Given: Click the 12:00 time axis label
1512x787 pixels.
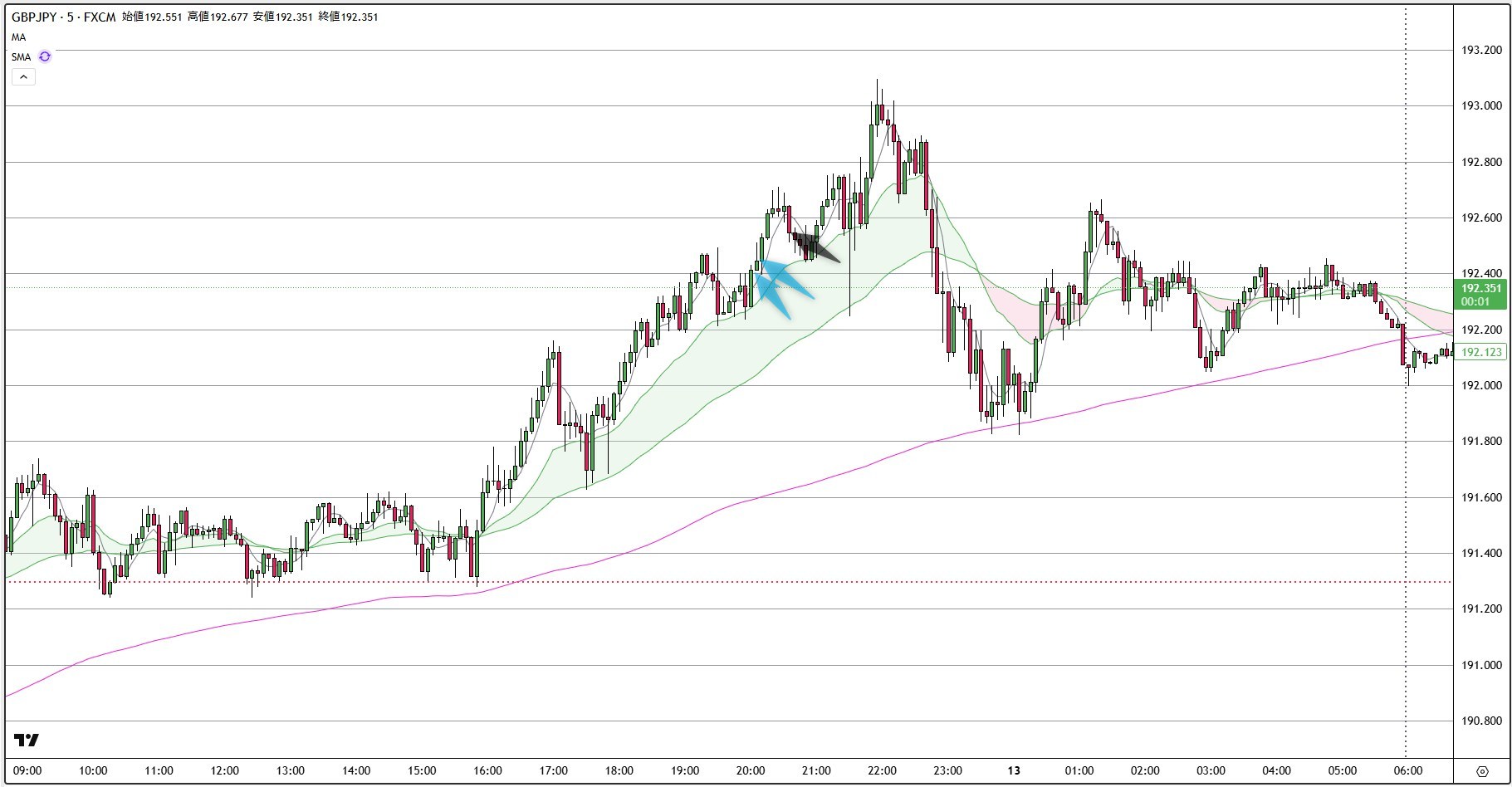Looking at the screenshot, I should coord(225,770).
